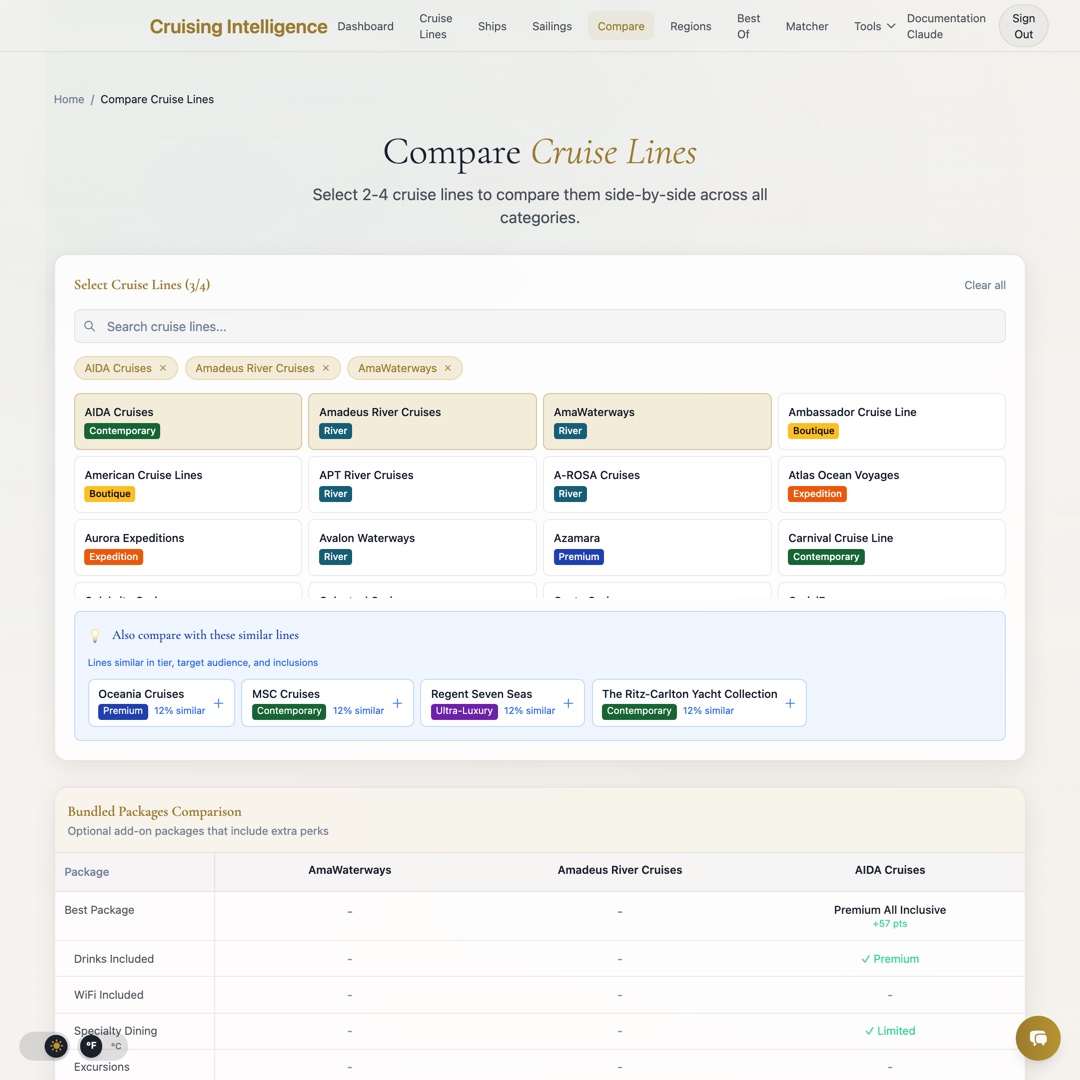The height and width of the screenshot is (1080, 1080).
Task: Open the Matcher nav item
Action: click(x=807, y=26)
